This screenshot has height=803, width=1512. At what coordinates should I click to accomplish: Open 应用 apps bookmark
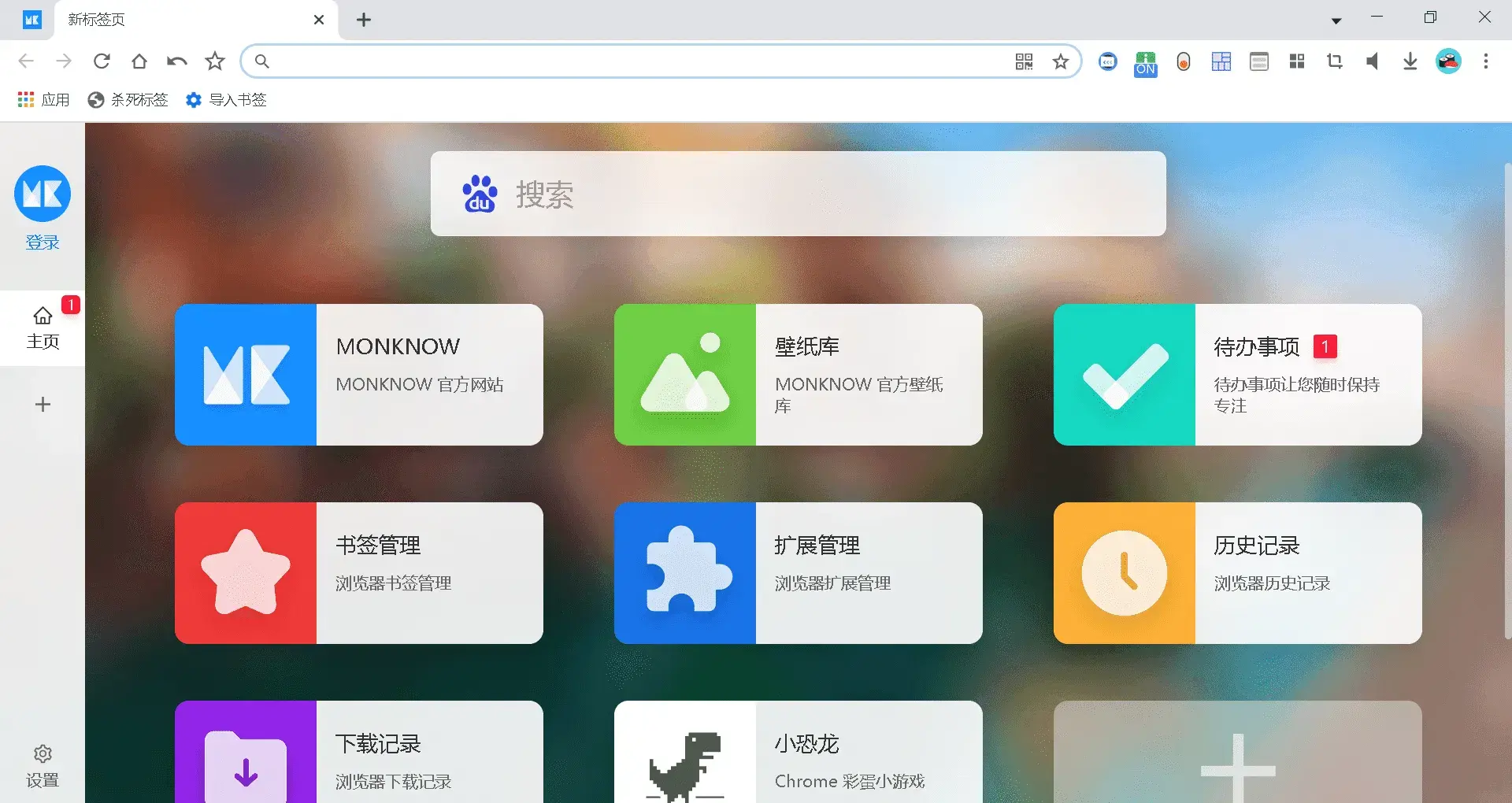click(x=44, y=100)
